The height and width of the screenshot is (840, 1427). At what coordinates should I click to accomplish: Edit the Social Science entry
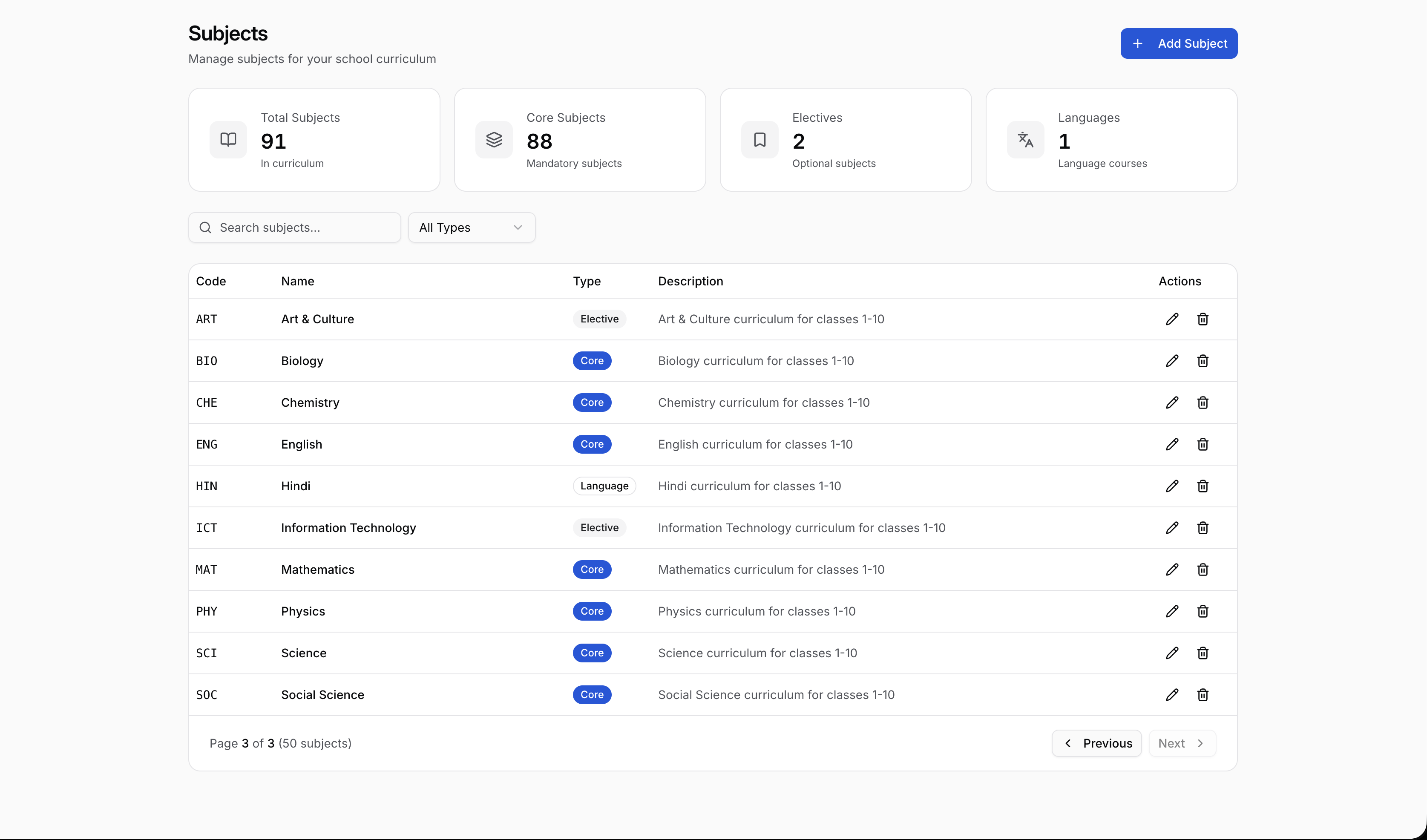(x=1172, y=694)
